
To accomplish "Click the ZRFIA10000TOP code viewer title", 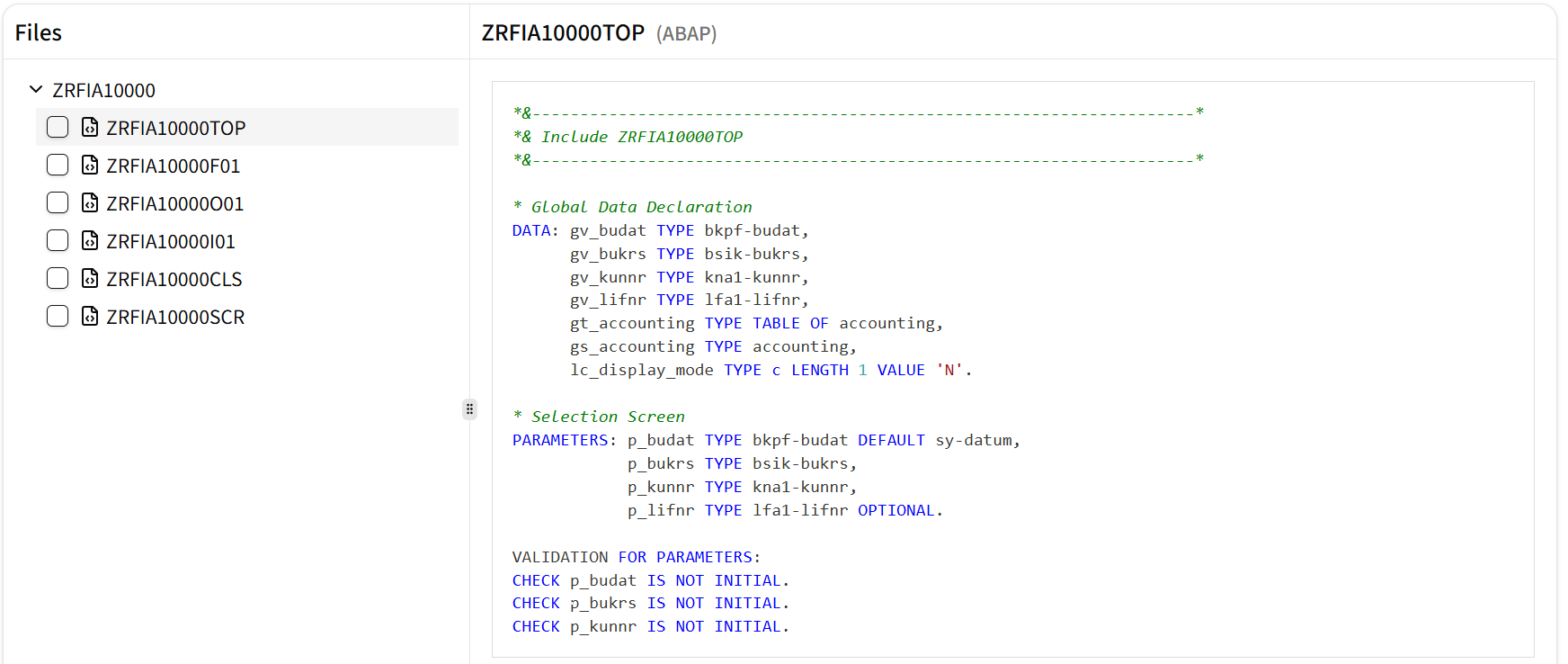I will pyautogui.click(x=563, y=32).
